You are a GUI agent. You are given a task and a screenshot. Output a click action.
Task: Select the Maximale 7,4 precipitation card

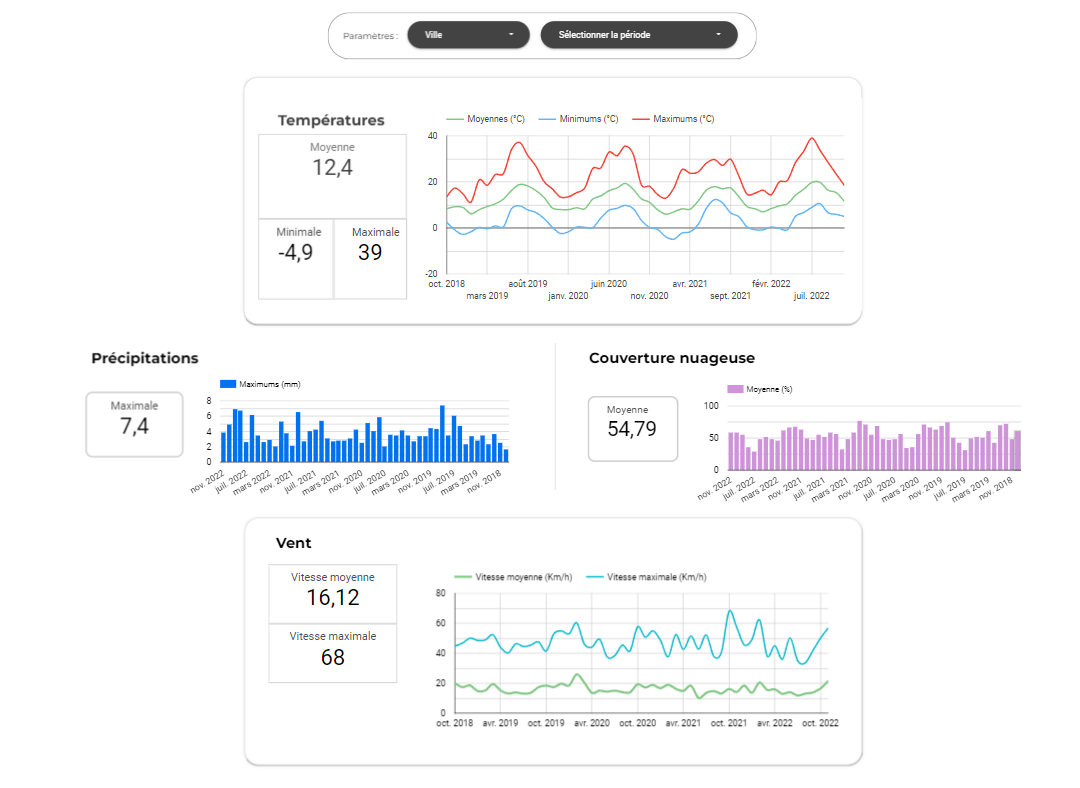tap(134, 424)
